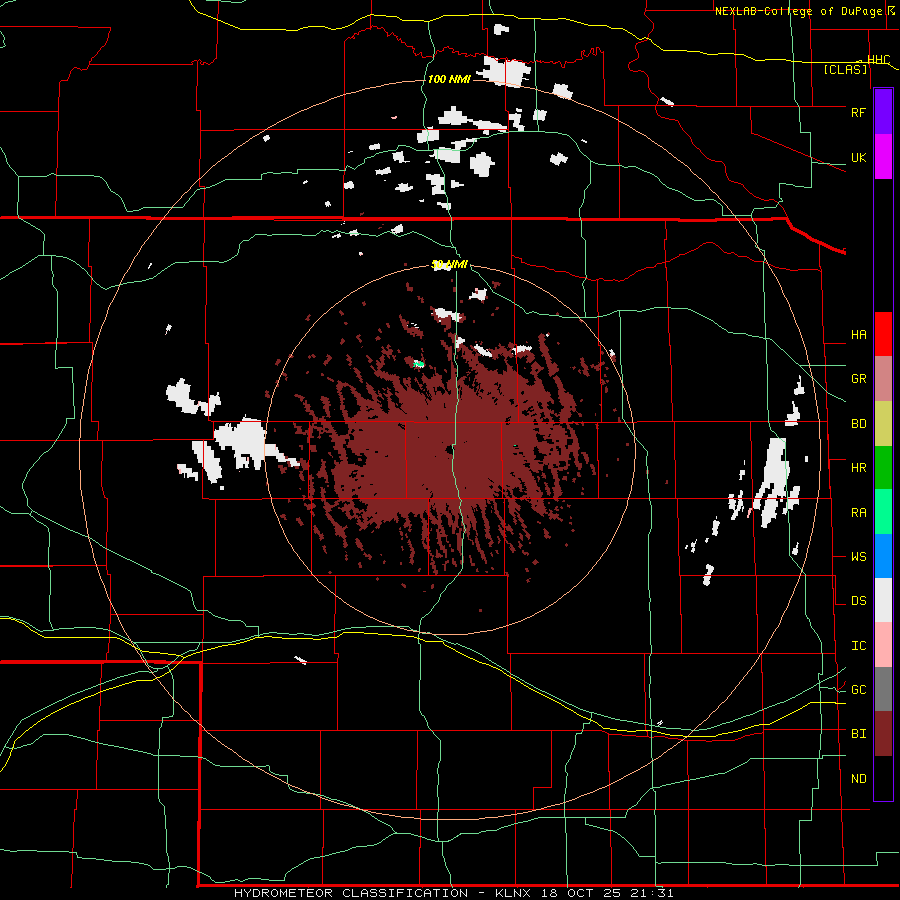Click the BI legend label
Image resolution: width=900 pixels, height=900 pixels.
tap(859, 734)
